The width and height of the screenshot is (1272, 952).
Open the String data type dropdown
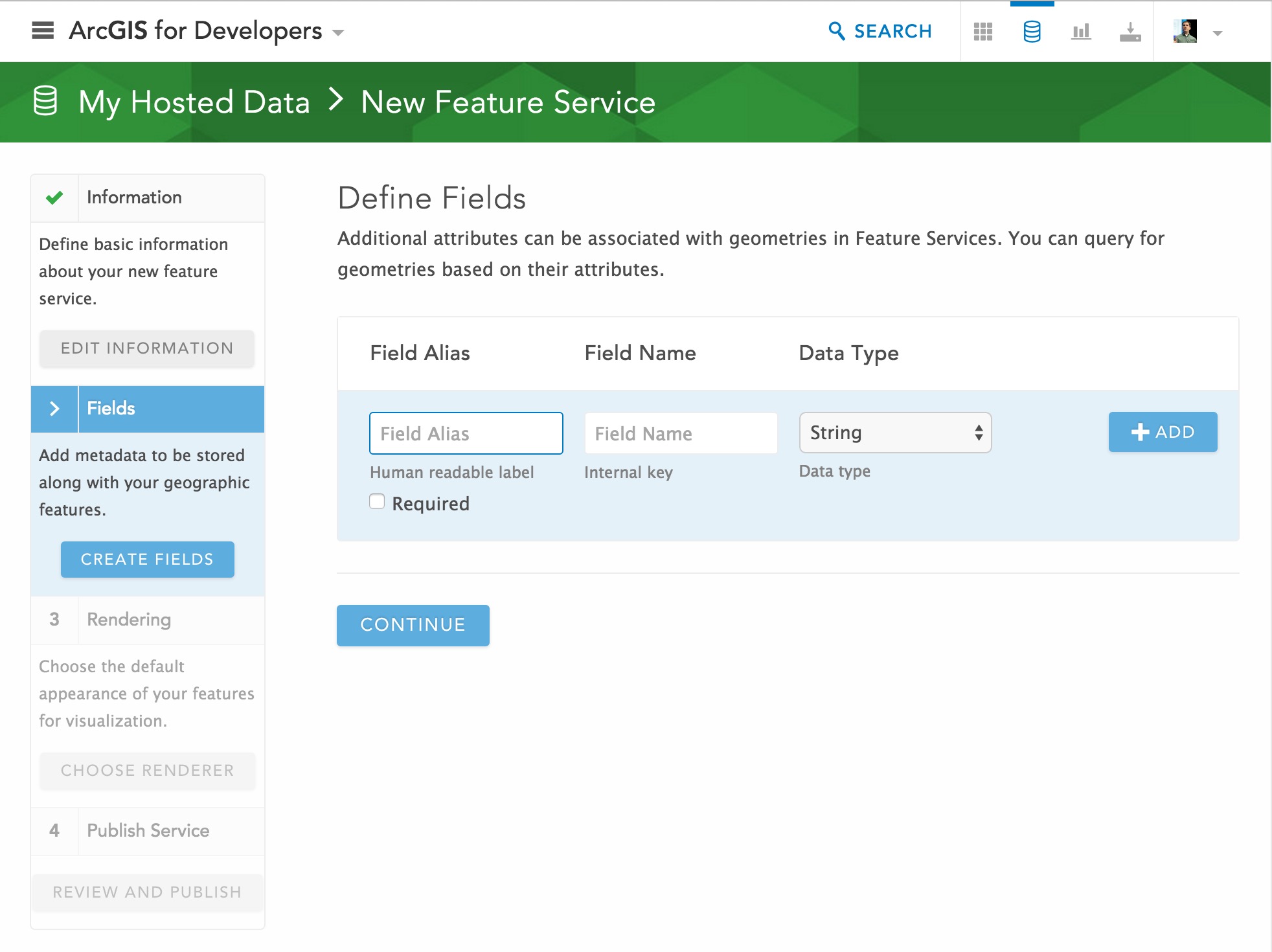click(895, 433)
